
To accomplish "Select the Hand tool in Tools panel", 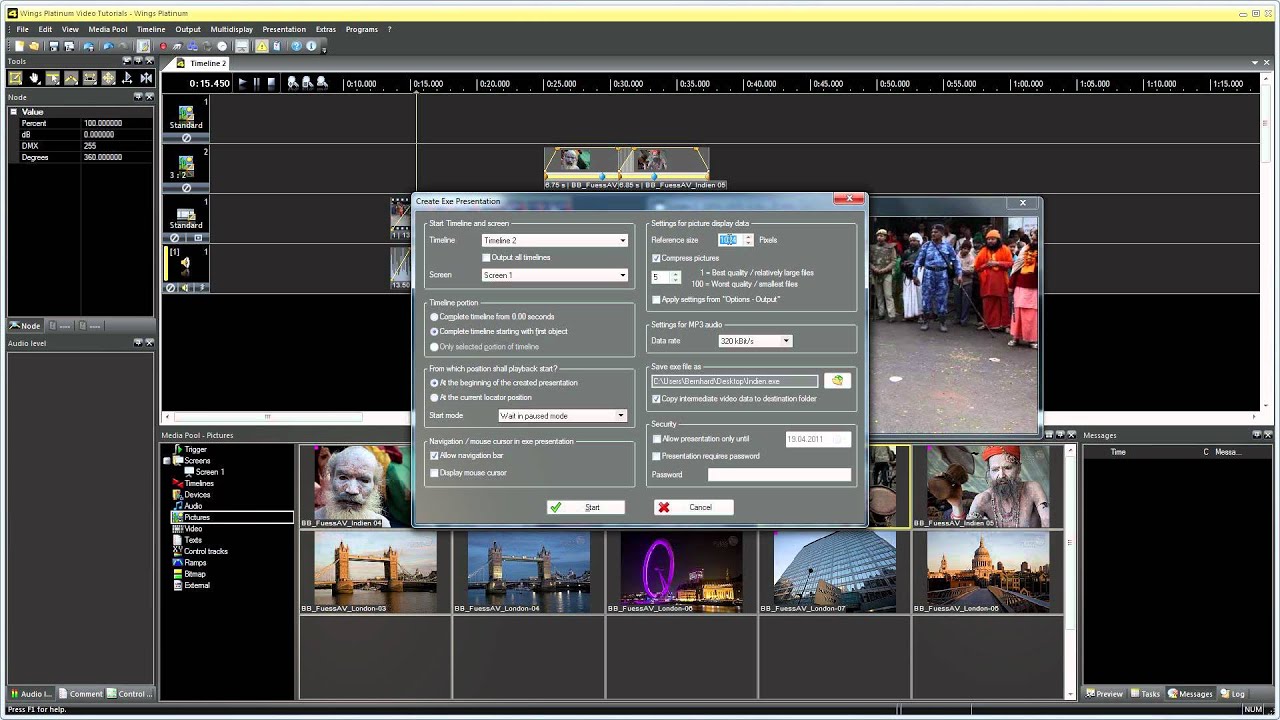I will (x=34, y=78).
